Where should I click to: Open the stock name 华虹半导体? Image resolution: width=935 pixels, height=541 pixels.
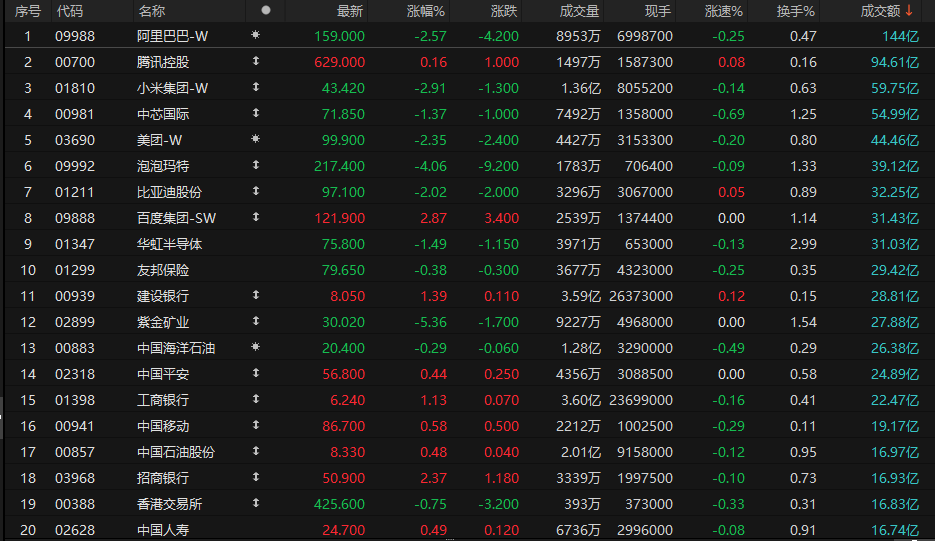click(169, 244)
